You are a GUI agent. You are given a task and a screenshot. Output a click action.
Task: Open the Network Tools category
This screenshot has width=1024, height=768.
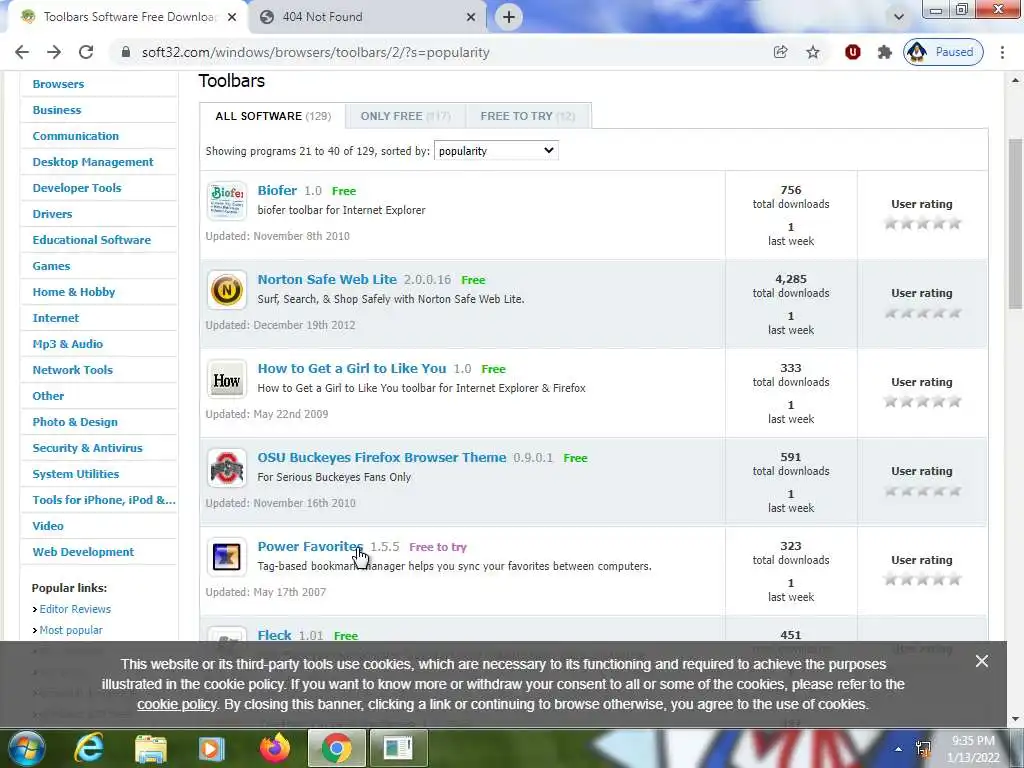coord(72,370)
